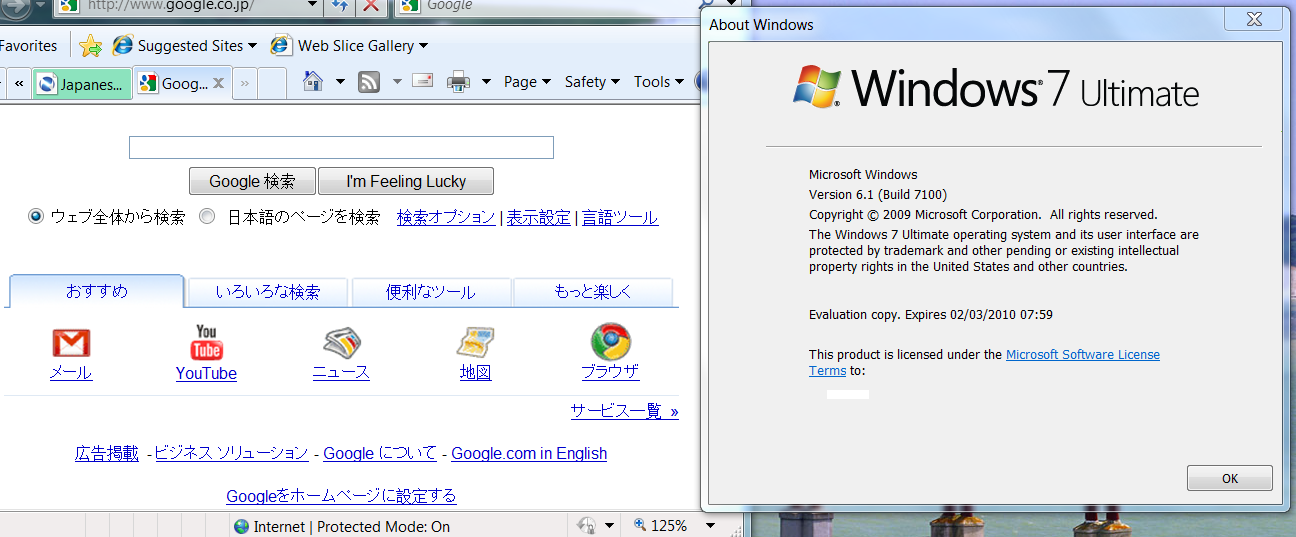Open the YouTube icon on Google page
This screenshot has width=1296, height=537.
point(206,342)
